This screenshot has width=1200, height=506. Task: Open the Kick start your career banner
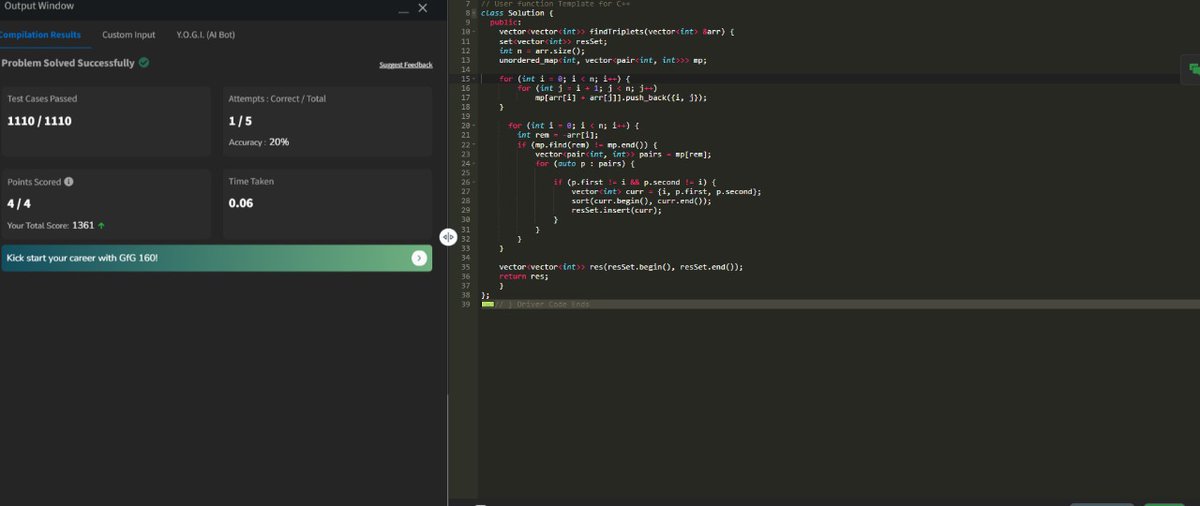(x=216, y=258)
